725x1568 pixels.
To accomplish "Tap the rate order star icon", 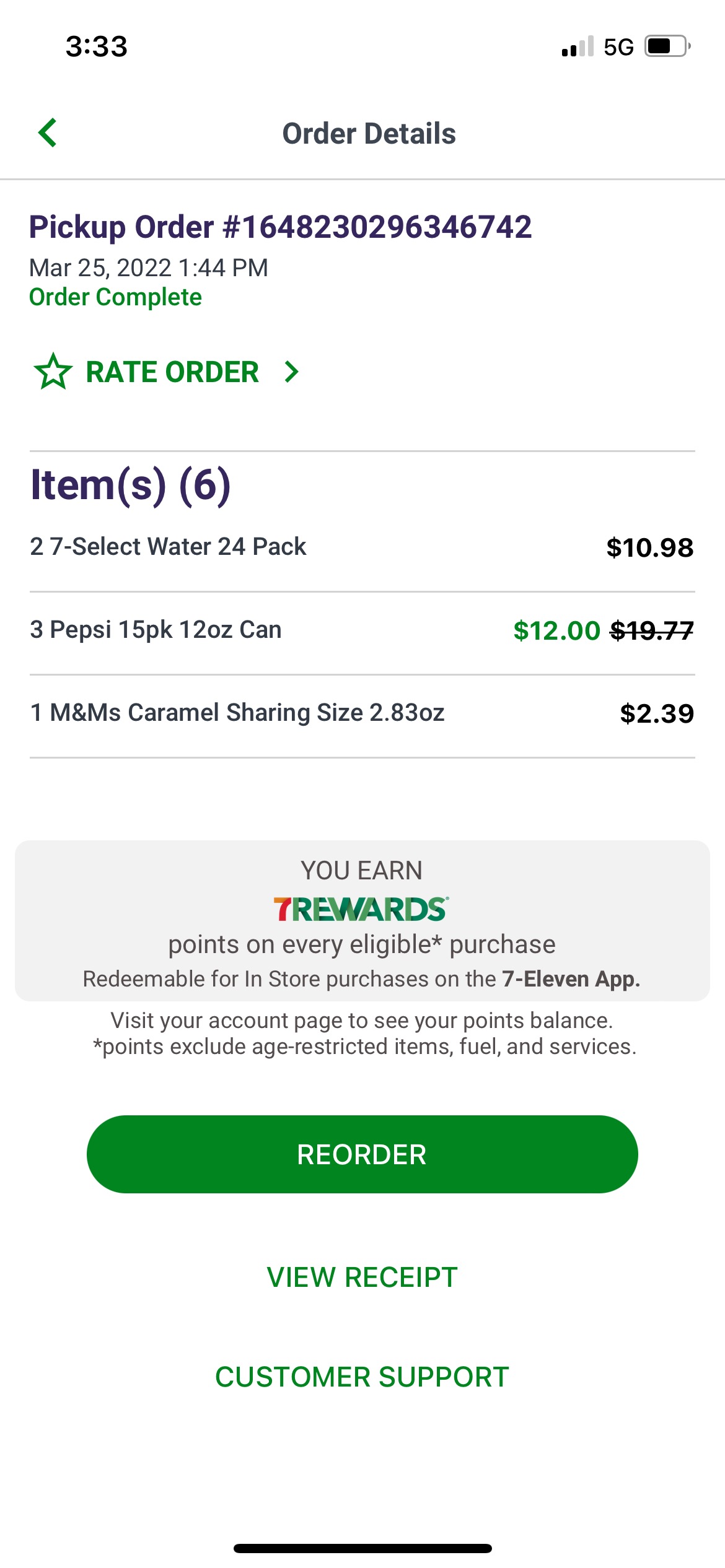I will [53, 372].
